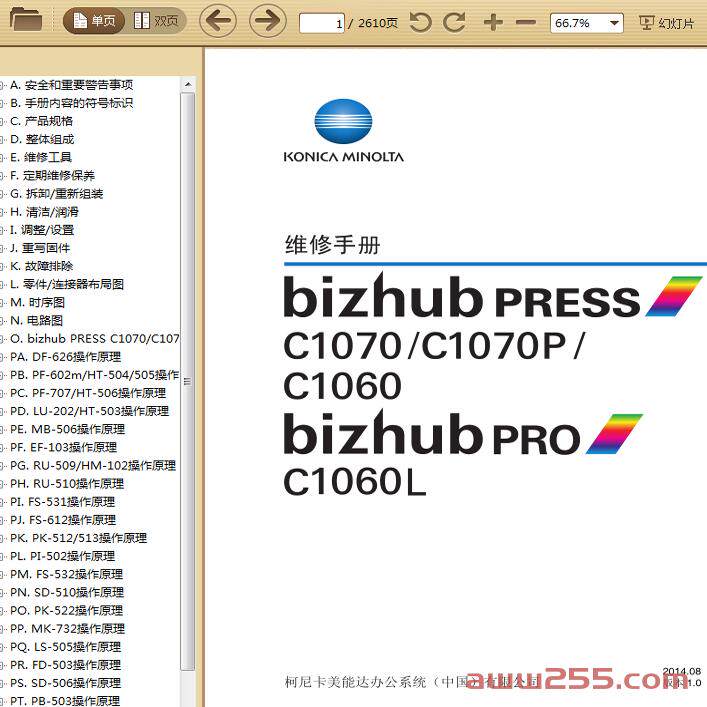The image size is (707, 707).
Task: Open bookmark J. 重写固件
Action: coord(40,248)
